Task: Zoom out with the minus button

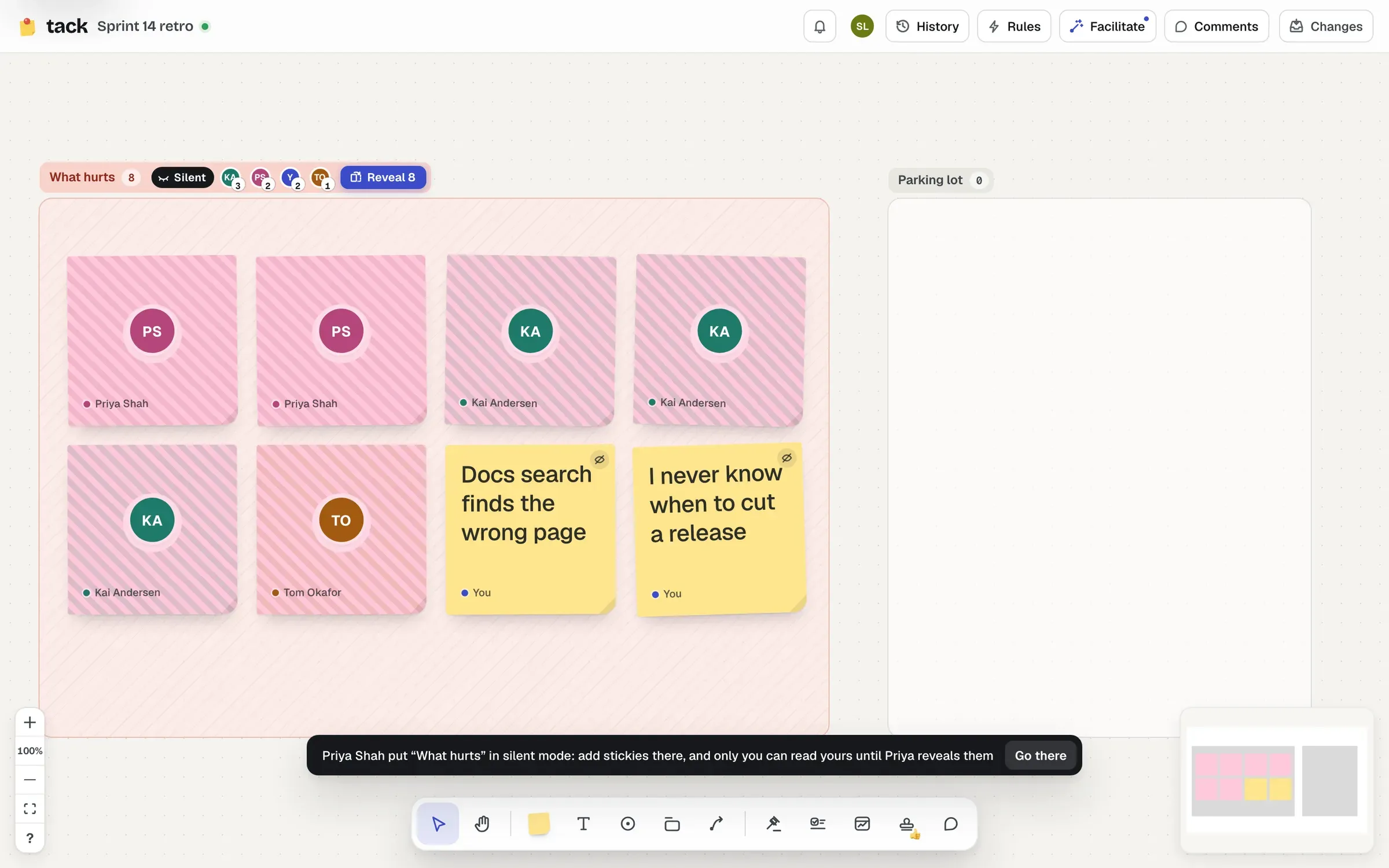Action: (30, 779)
